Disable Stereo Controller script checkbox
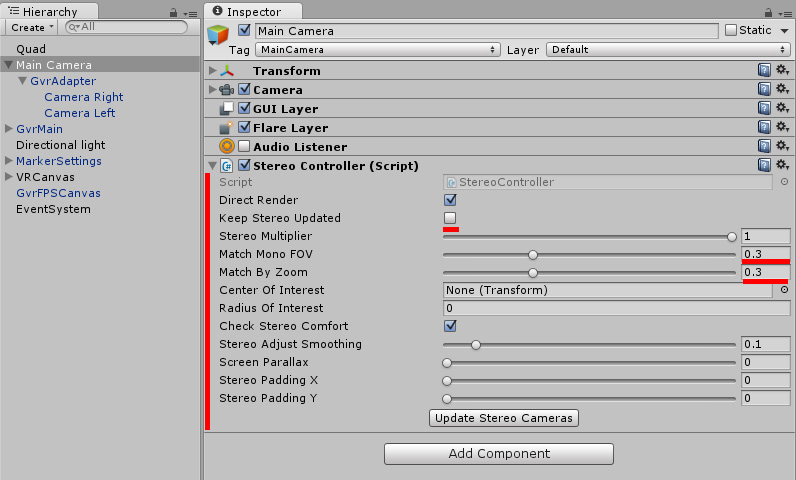The width and height of the screenshot is (796, 480). (244, 165)
